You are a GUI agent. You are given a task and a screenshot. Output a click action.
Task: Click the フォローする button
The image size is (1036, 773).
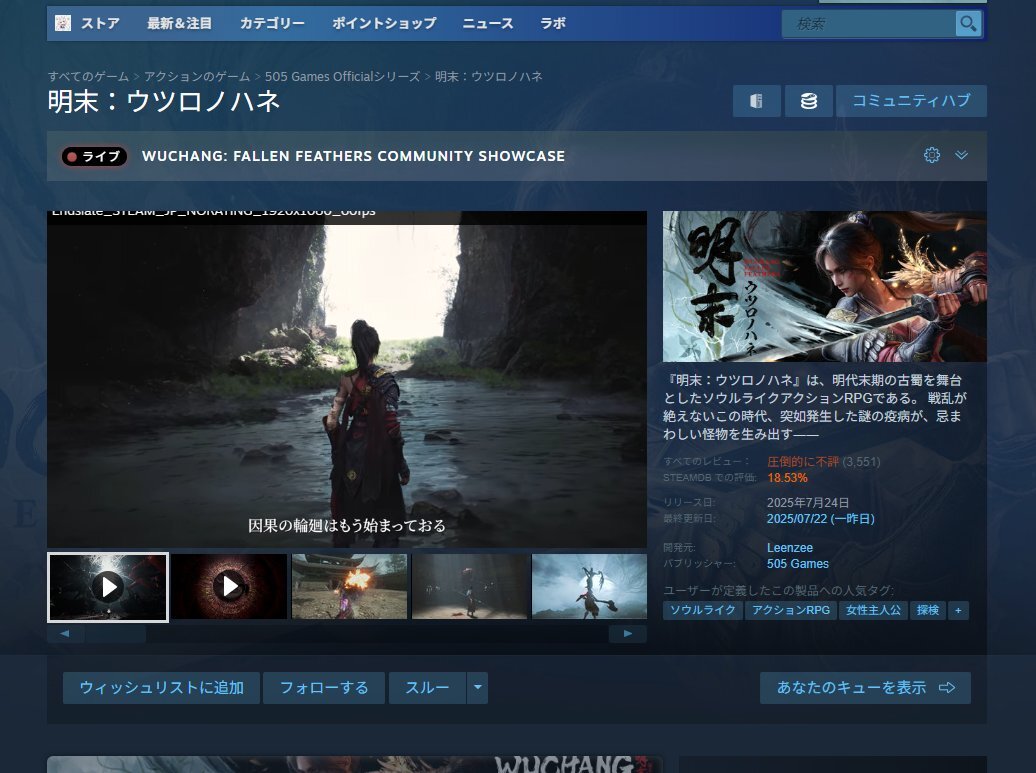pos(324,688)
